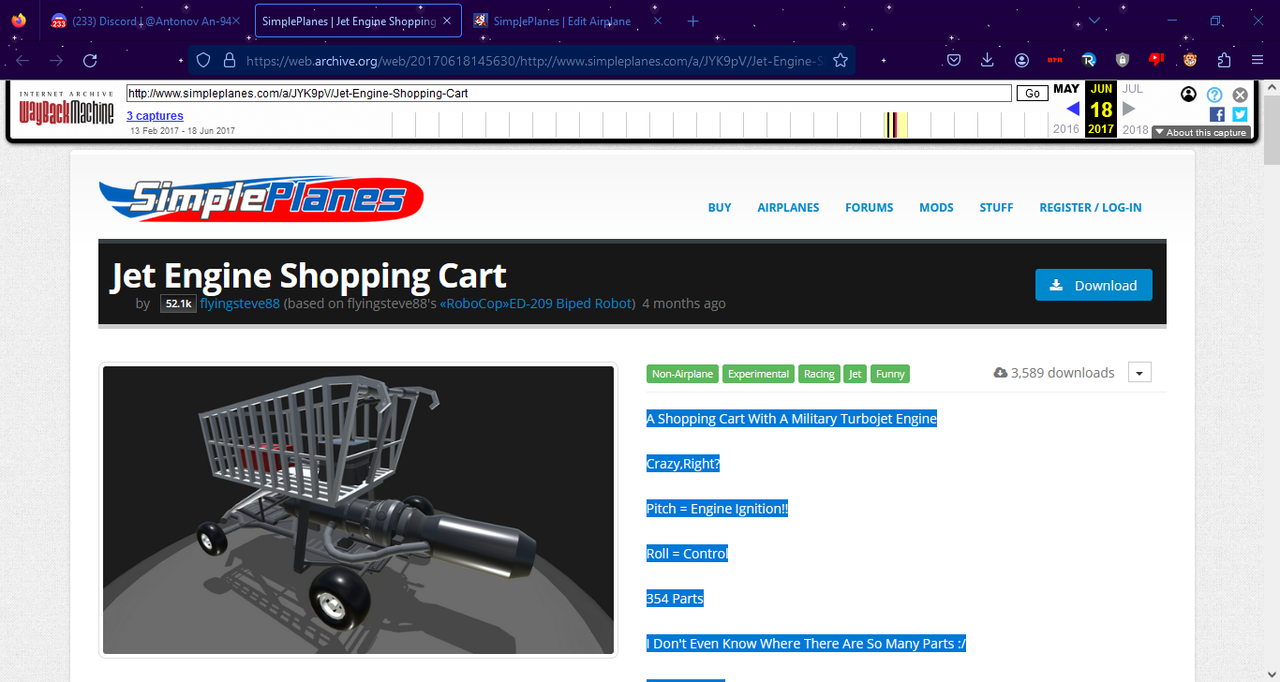Click the Wayback user account icon

point(1188,94)
